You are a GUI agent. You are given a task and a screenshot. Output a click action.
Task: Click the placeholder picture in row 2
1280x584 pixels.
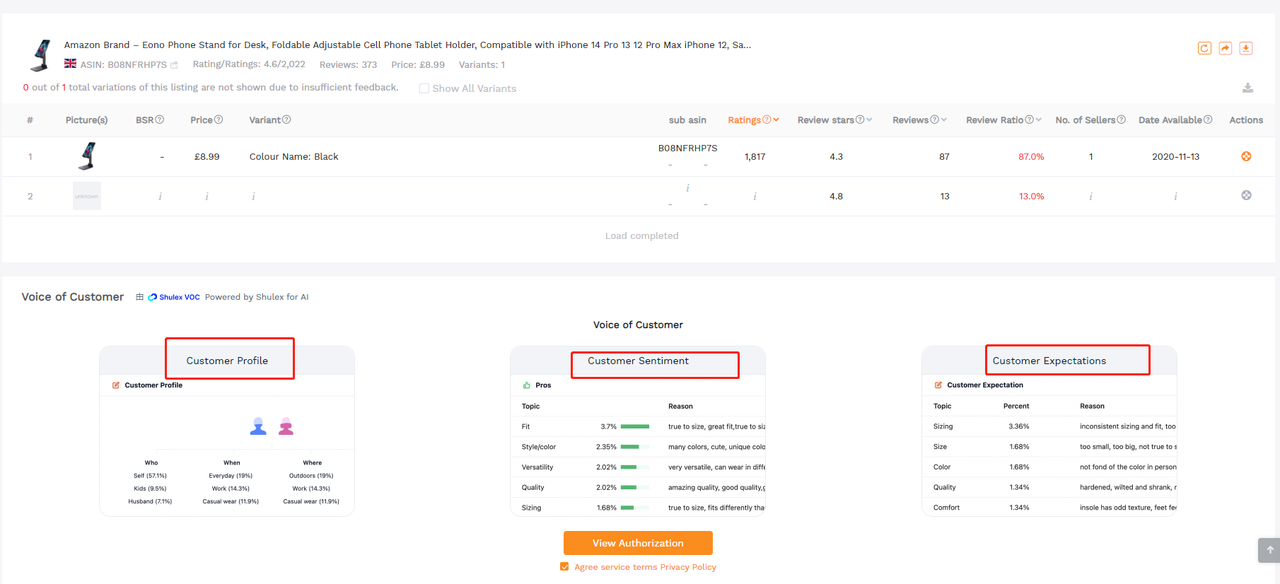[x=87, y=196]
